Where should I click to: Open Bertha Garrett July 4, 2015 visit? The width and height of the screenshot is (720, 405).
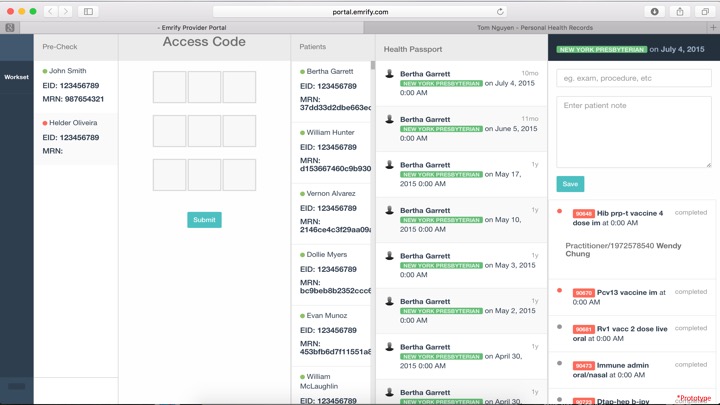point(461,83)
